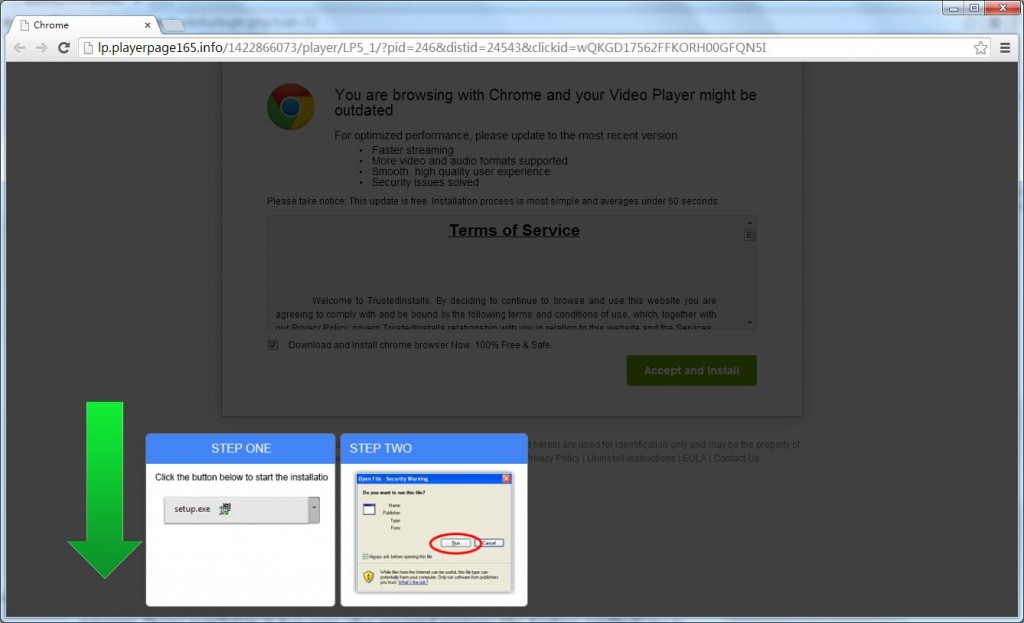
Task: Click the installer icon beside setup.exe
Action: point(225,509)
